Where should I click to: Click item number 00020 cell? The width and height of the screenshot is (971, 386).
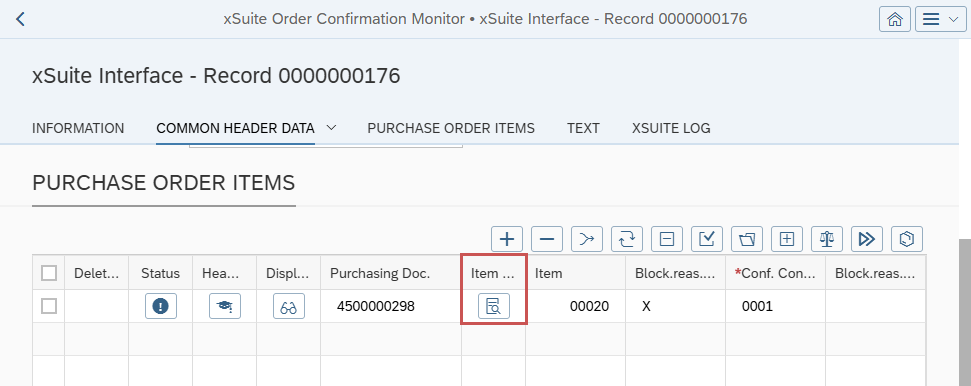pyautogui.click(x=575, y=306)
